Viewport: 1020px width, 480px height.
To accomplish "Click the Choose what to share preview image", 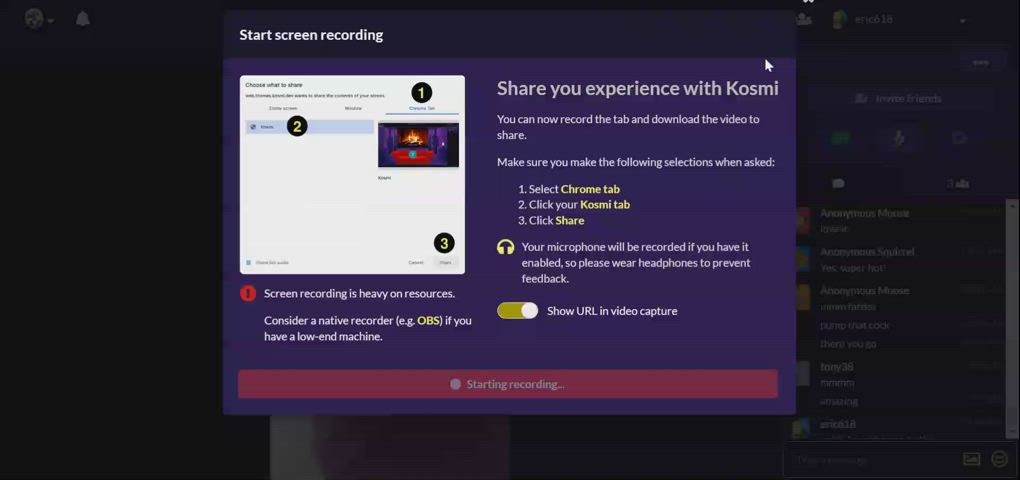I will coord(352,174).
